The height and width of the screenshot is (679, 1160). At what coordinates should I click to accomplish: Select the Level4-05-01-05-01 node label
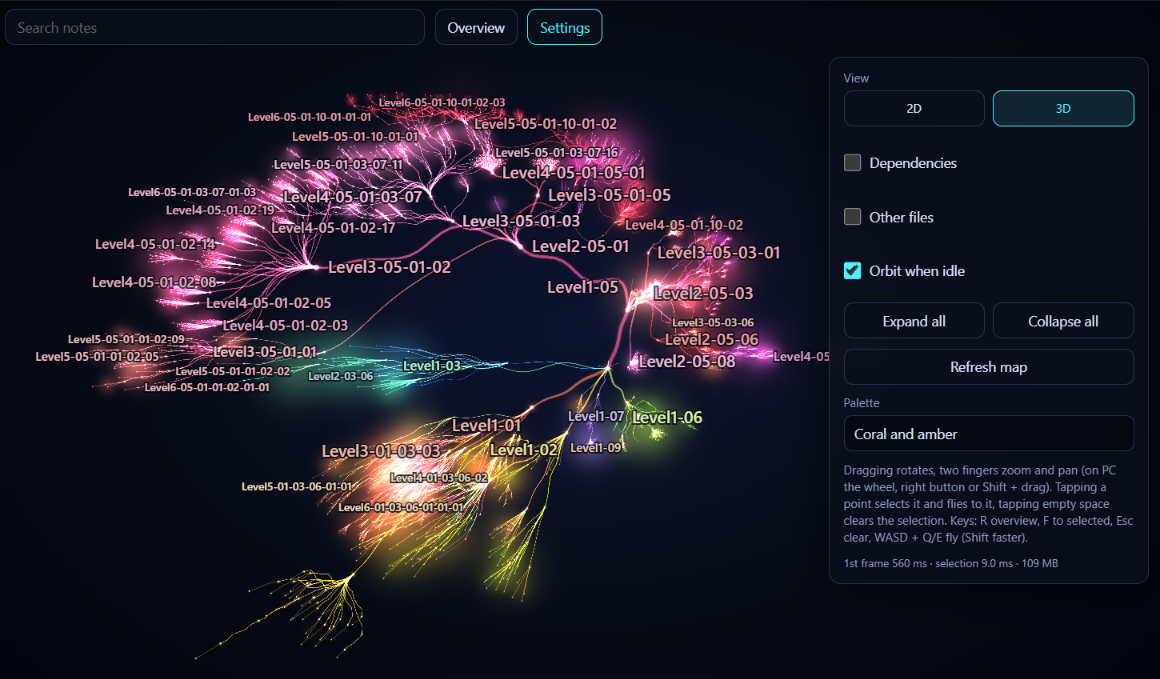(x=573, y=172)
